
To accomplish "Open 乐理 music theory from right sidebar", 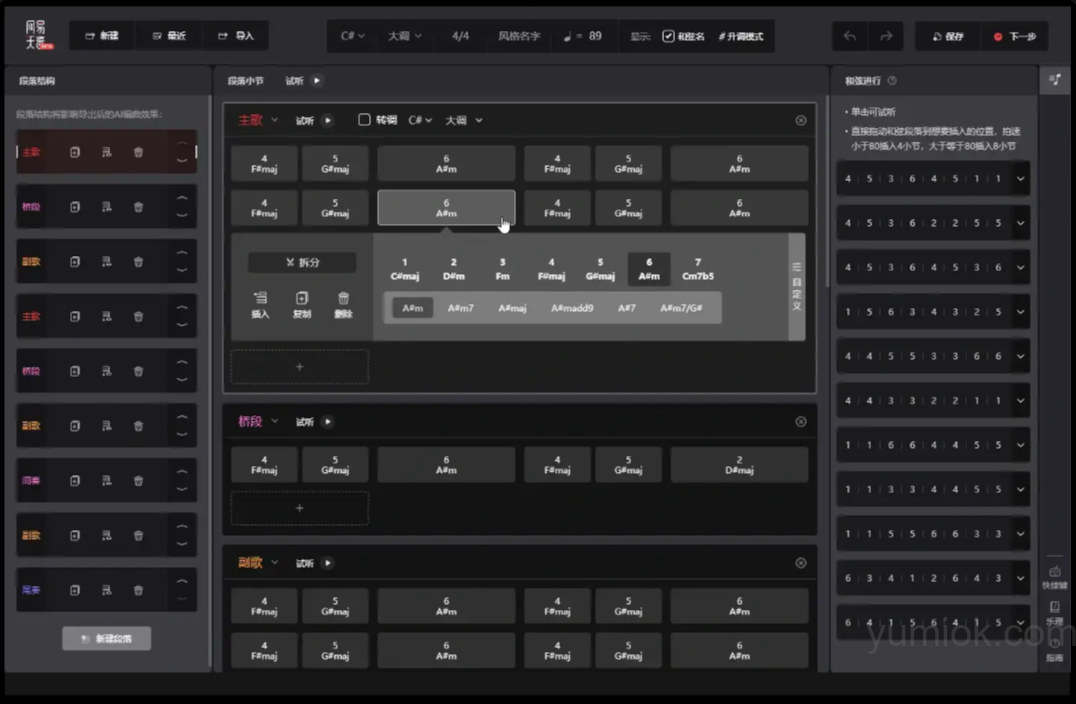I will pyautogui.click(x=1055, y=612).
